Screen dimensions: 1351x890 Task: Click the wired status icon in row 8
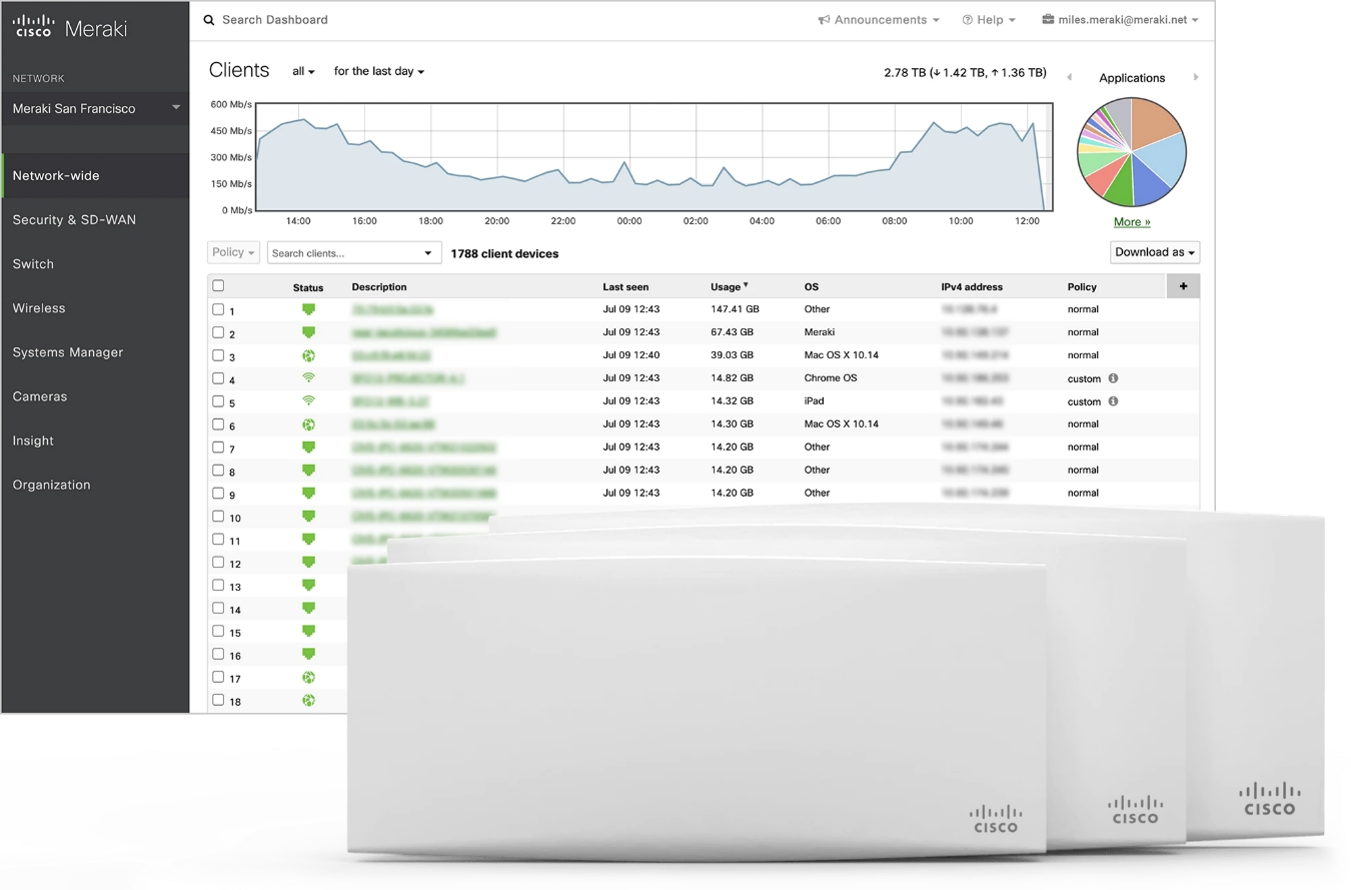(x=309, y=470)
